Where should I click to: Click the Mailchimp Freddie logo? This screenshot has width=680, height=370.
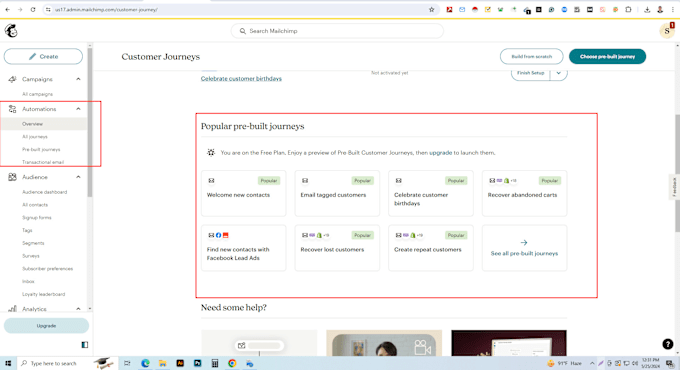click(x=11, y=31)
